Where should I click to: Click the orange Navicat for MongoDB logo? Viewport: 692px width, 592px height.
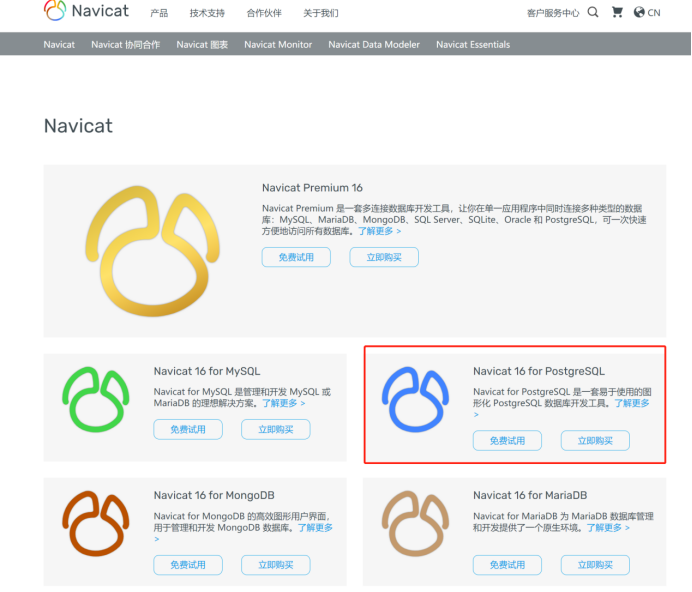click(x=96, y=523)
